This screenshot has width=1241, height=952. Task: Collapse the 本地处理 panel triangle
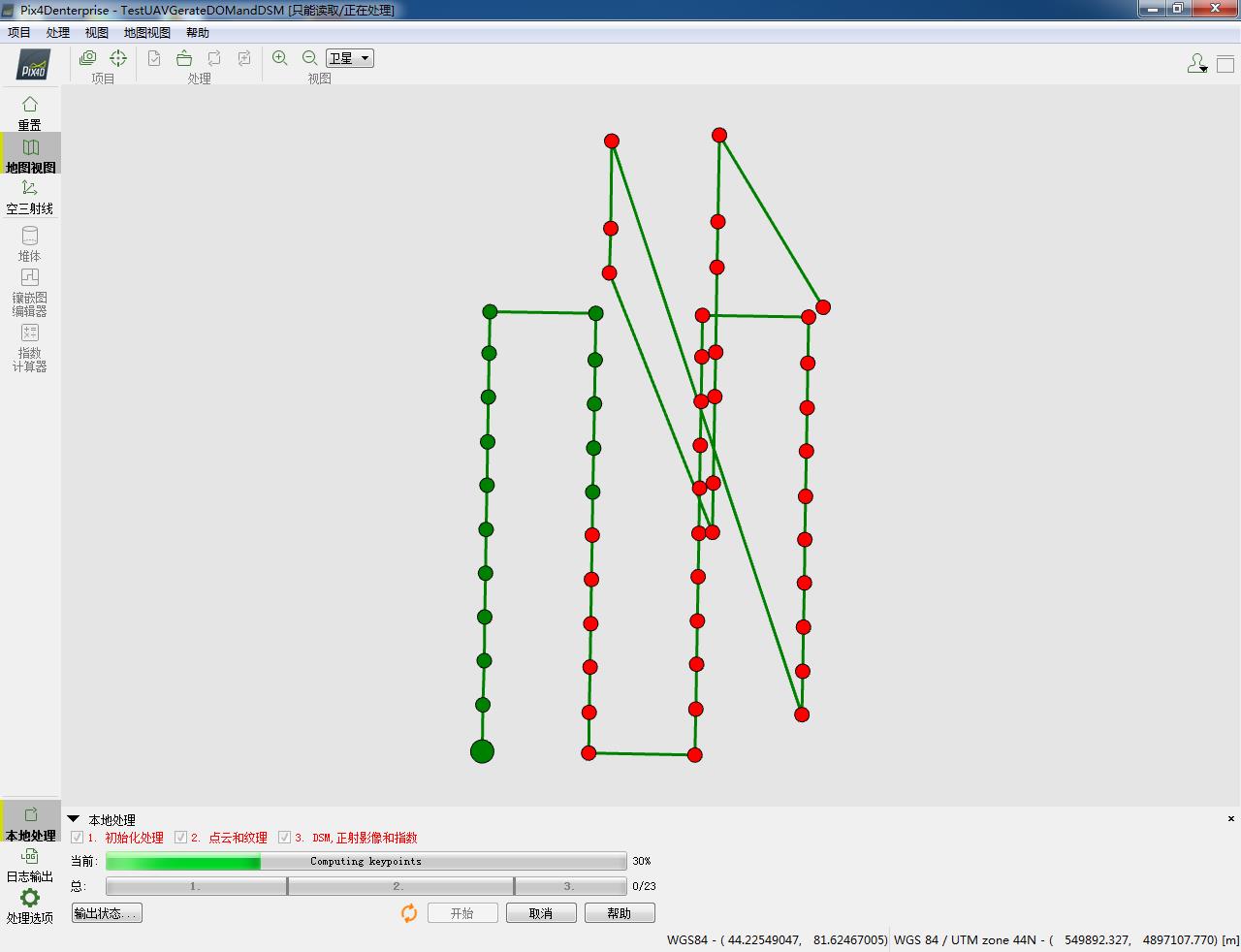(74, 819)
